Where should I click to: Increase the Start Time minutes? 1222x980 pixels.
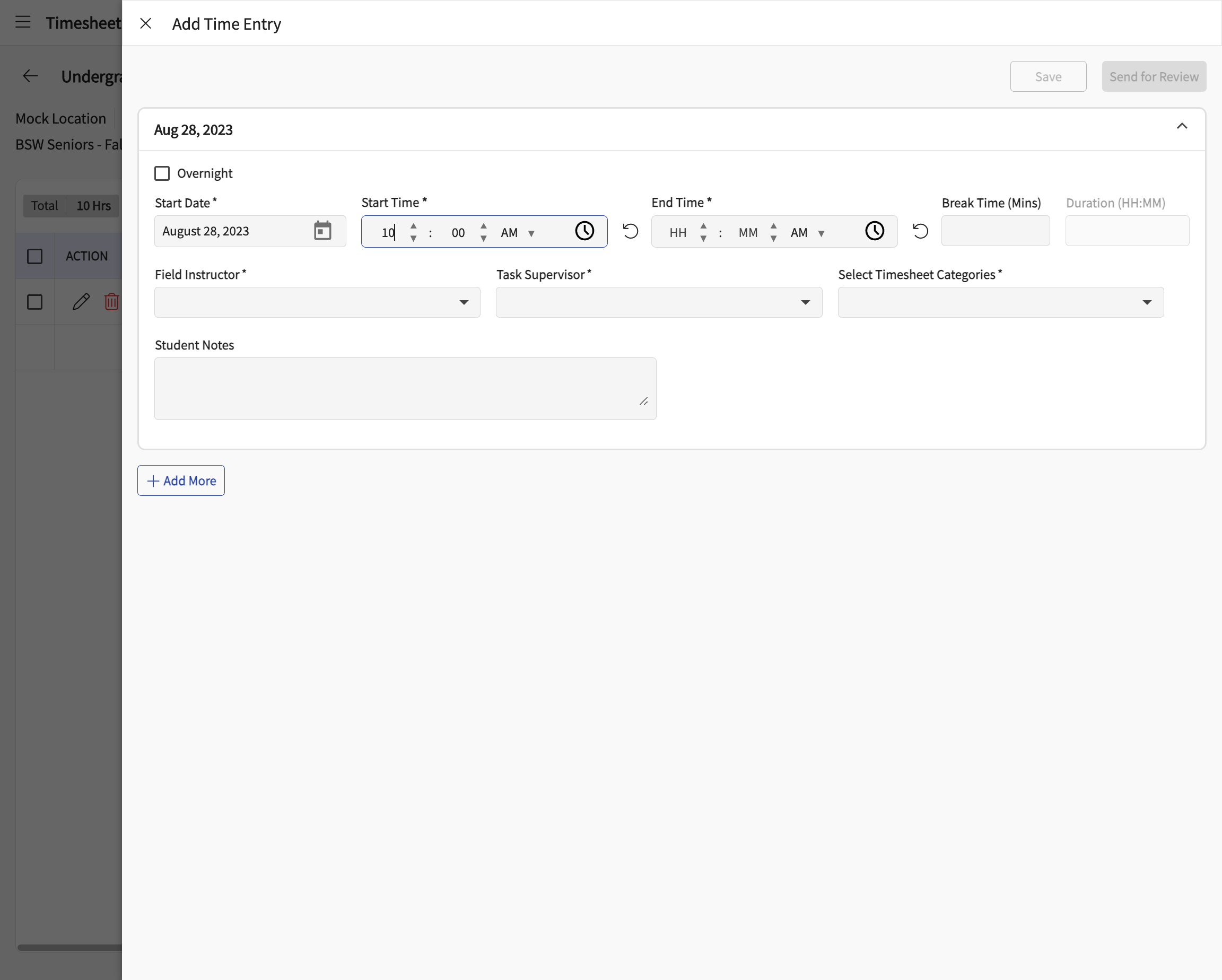[484, 225]
